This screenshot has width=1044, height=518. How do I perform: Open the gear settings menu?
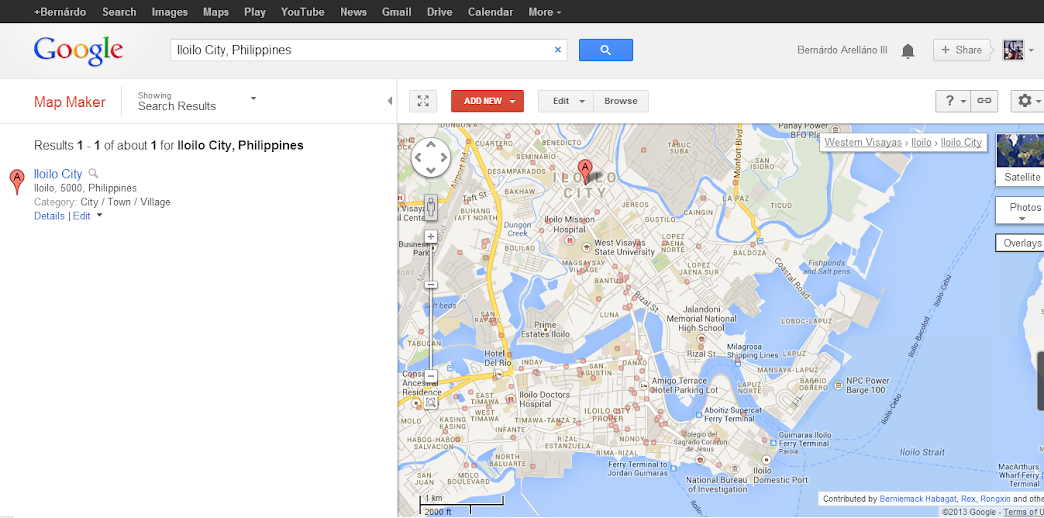[x=1029, y=101]
